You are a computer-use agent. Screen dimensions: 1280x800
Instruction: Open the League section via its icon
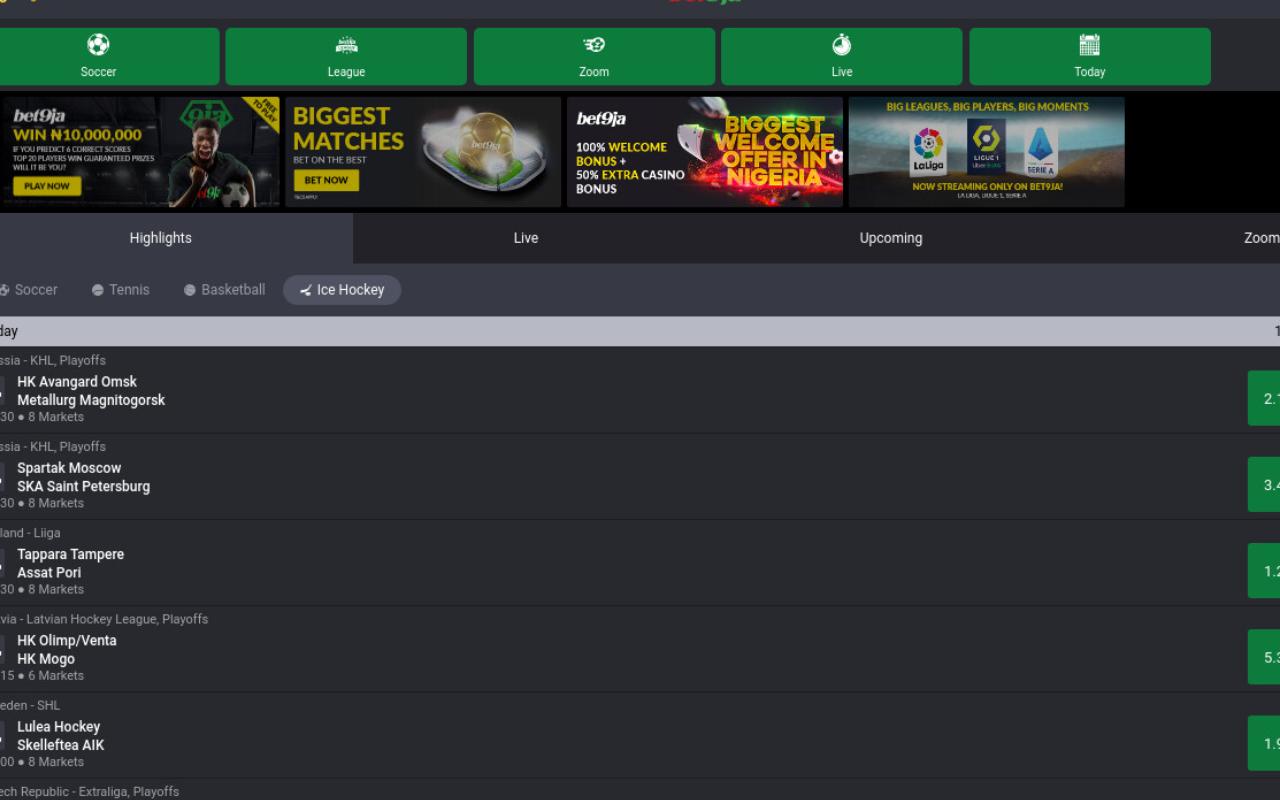(346, 45)
